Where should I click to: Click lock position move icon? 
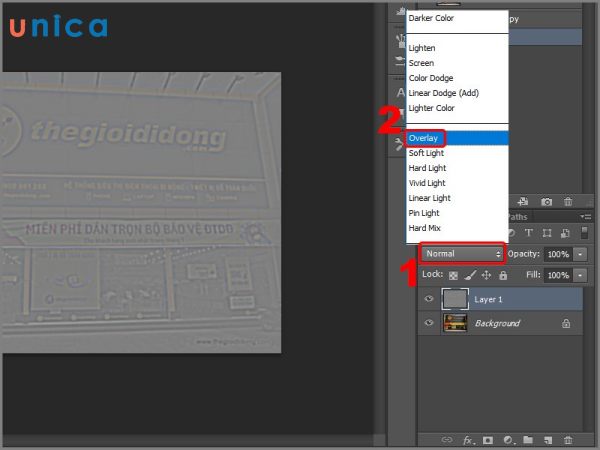pos(486,275)
